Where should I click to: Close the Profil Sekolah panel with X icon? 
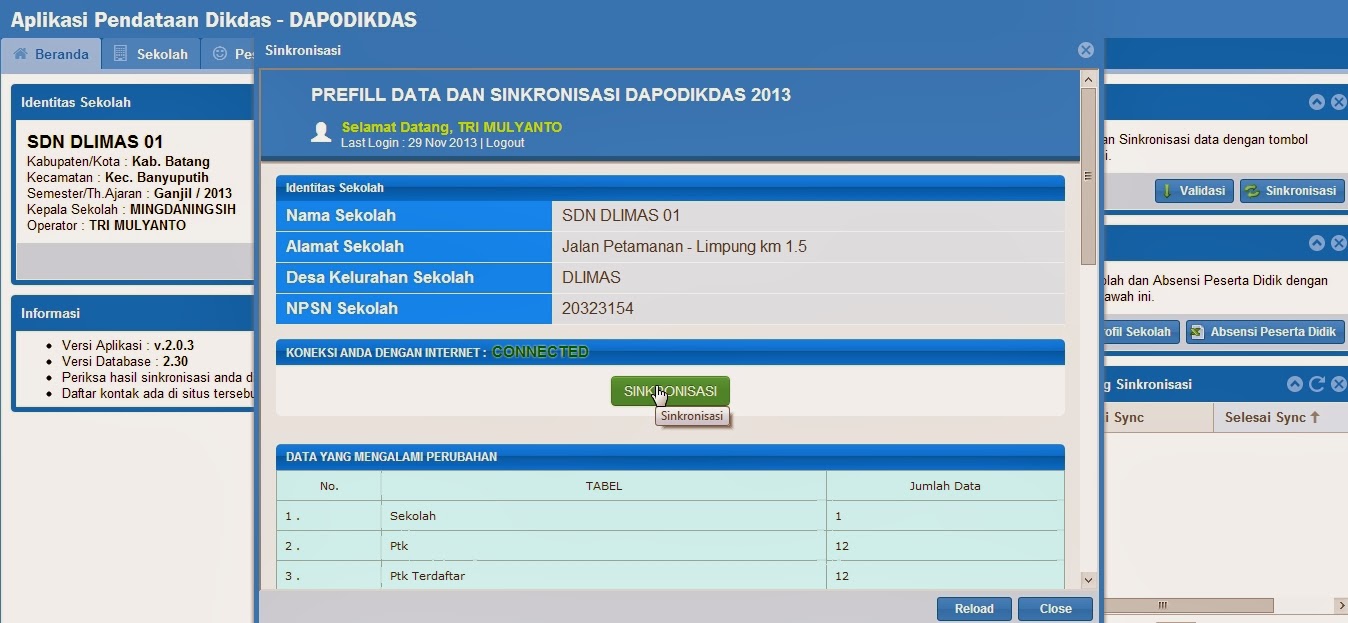[1339, 243]
